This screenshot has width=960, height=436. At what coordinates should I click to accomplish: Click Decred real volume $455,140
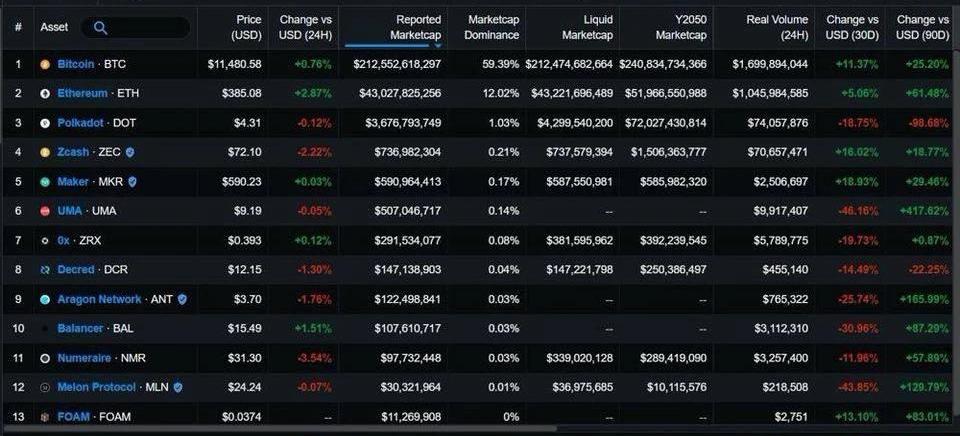point(785,269)
